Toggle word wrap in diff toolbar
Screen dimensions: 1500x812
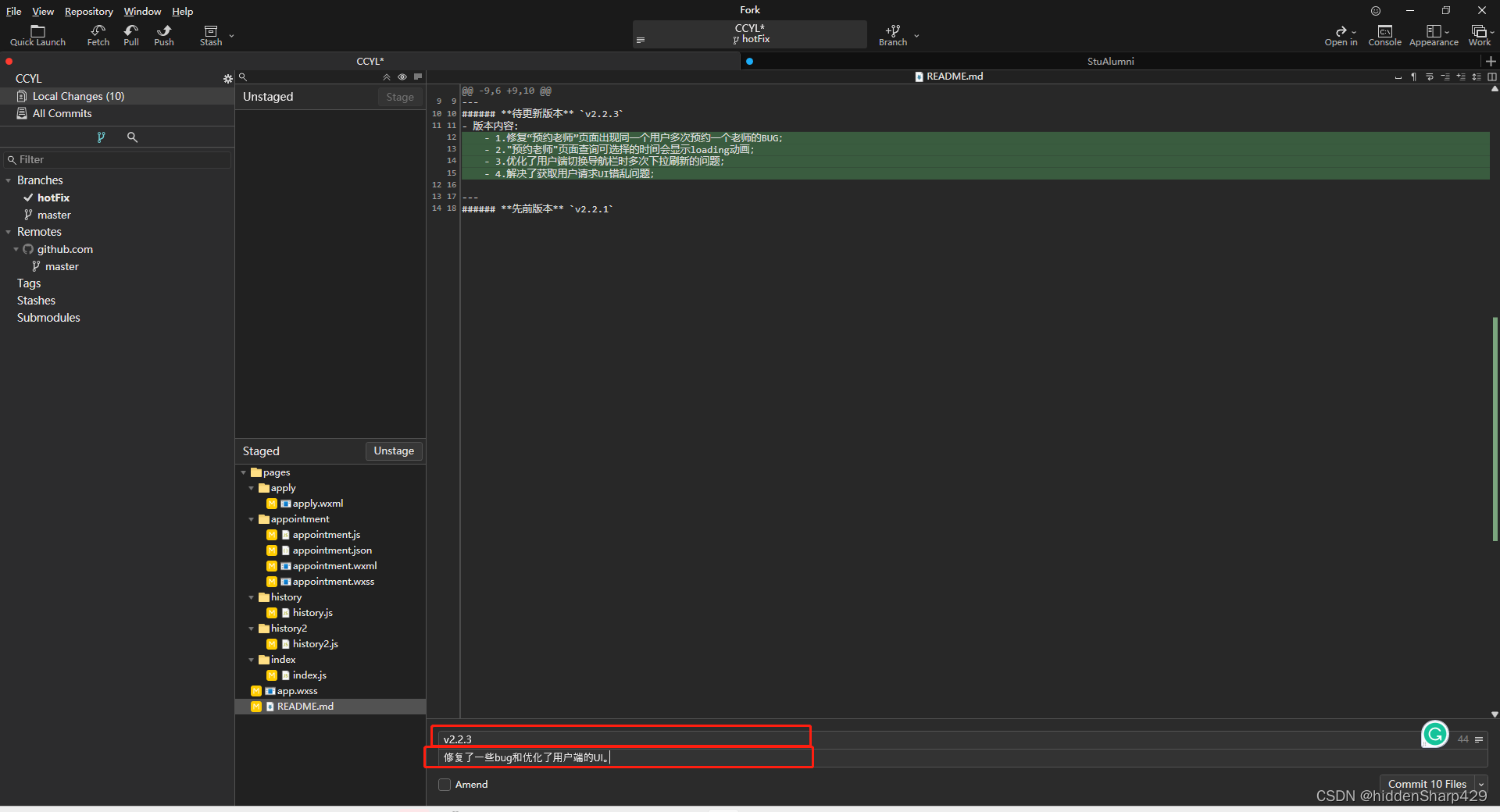click(1430, 77)
